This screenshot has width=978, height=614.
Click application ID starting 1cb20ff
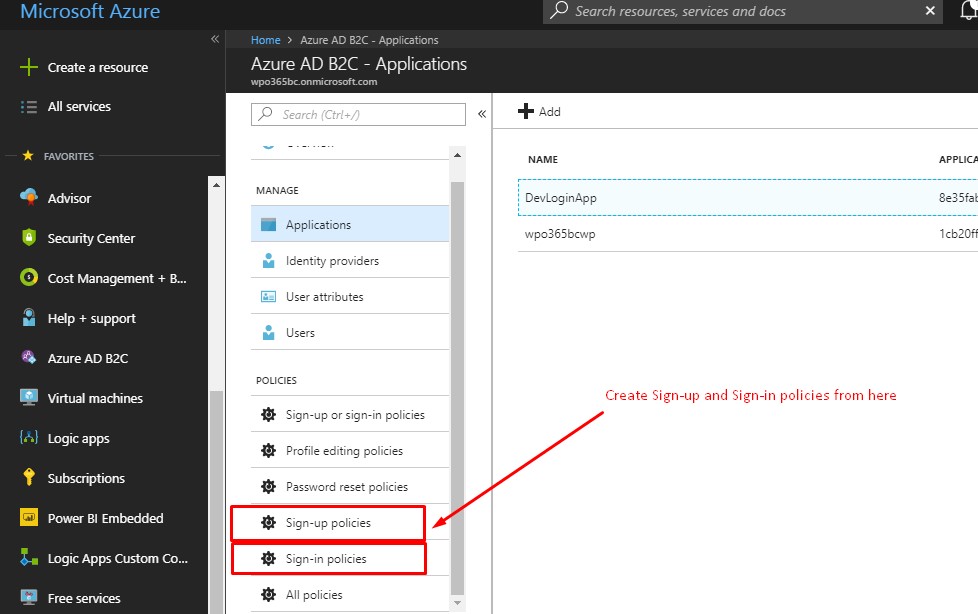click(x=958, y=234)
